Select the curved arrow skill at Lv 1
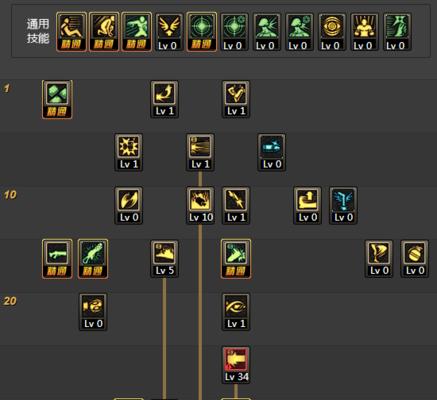 point(164,99)
